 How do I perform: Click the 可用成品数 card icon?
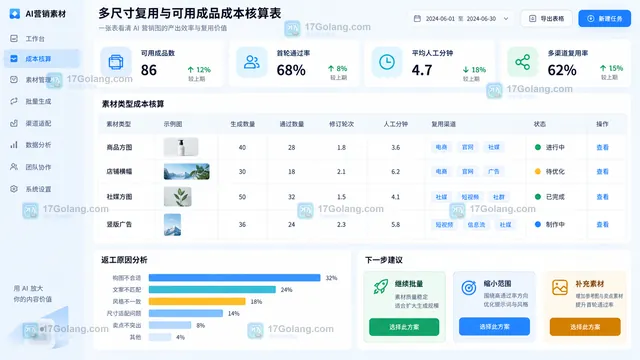click(116, 62)
